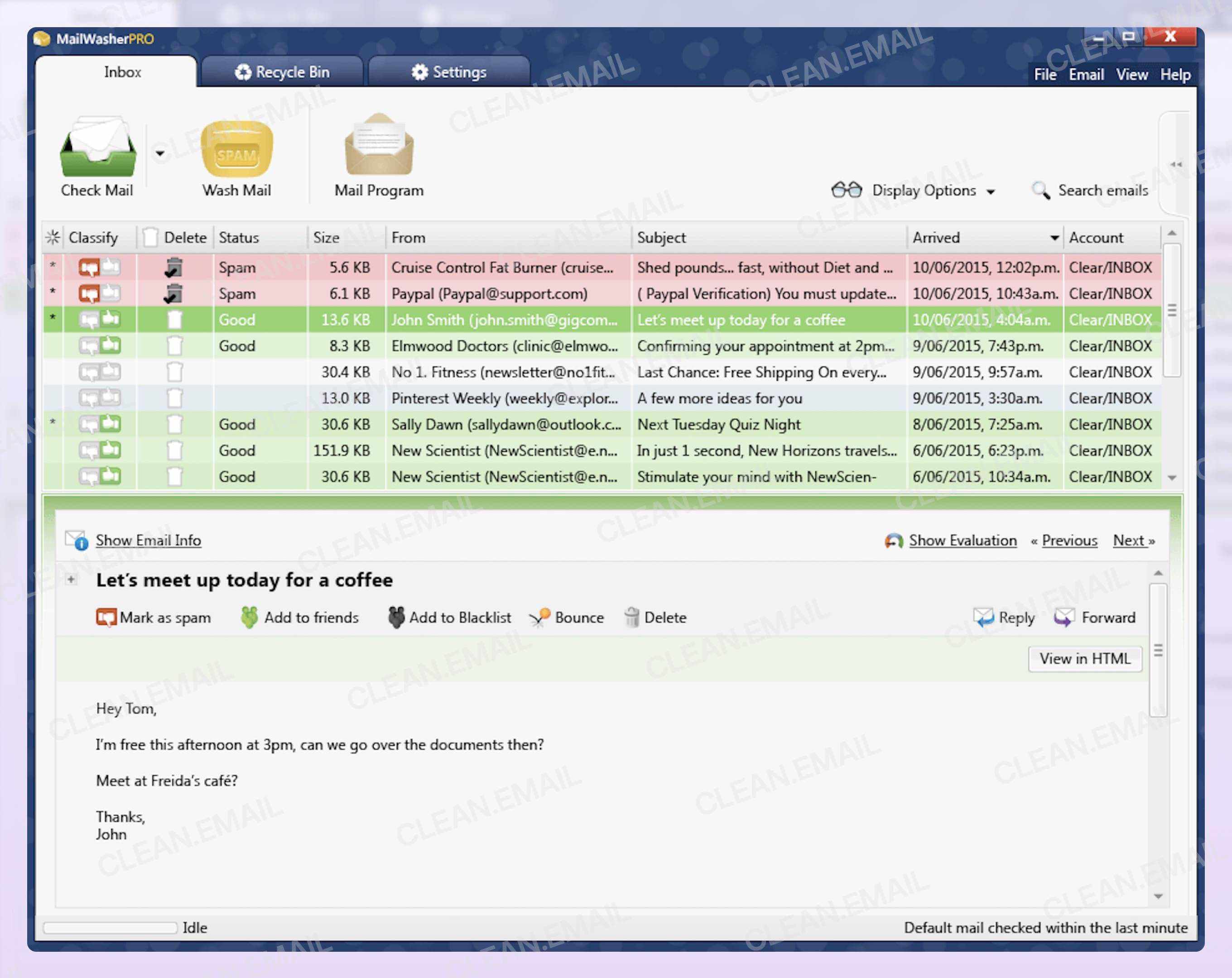Open the Display Options dropdown arrow
Image resolution: width=1232 pixels, height=978 pixels.
pos(991,192)
